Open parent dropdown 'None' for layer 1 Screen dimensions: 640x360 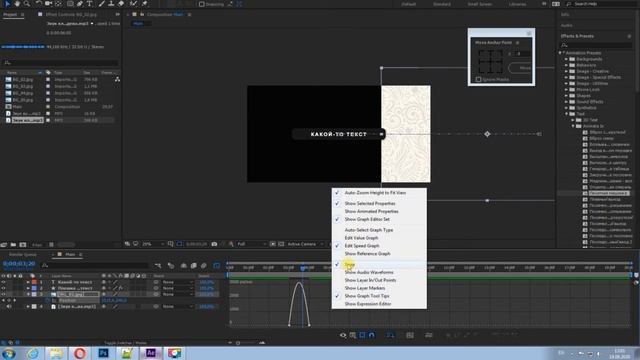pos(178,282)
